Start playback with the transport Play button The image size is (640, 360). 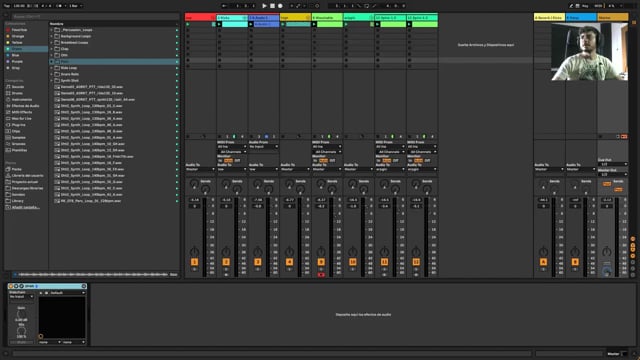(264, 6)
